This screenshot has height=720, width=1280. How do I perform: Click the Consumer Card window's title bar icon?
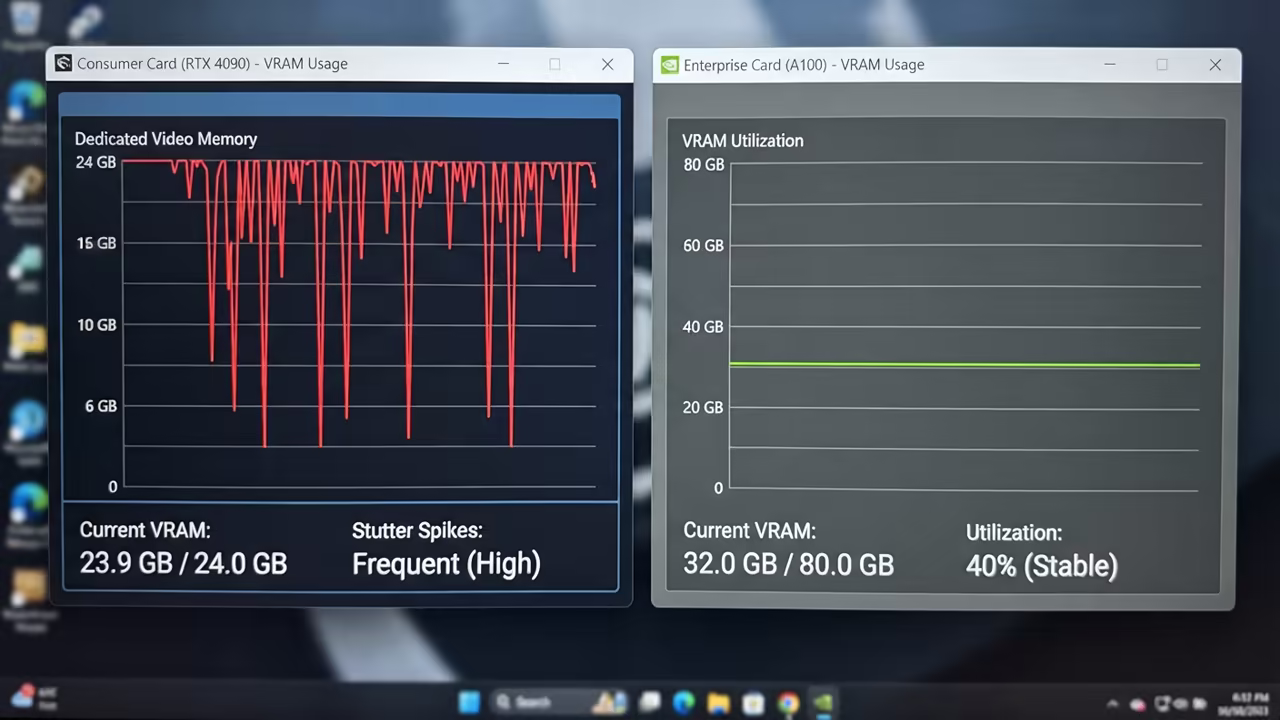click(x=64, y=64)
